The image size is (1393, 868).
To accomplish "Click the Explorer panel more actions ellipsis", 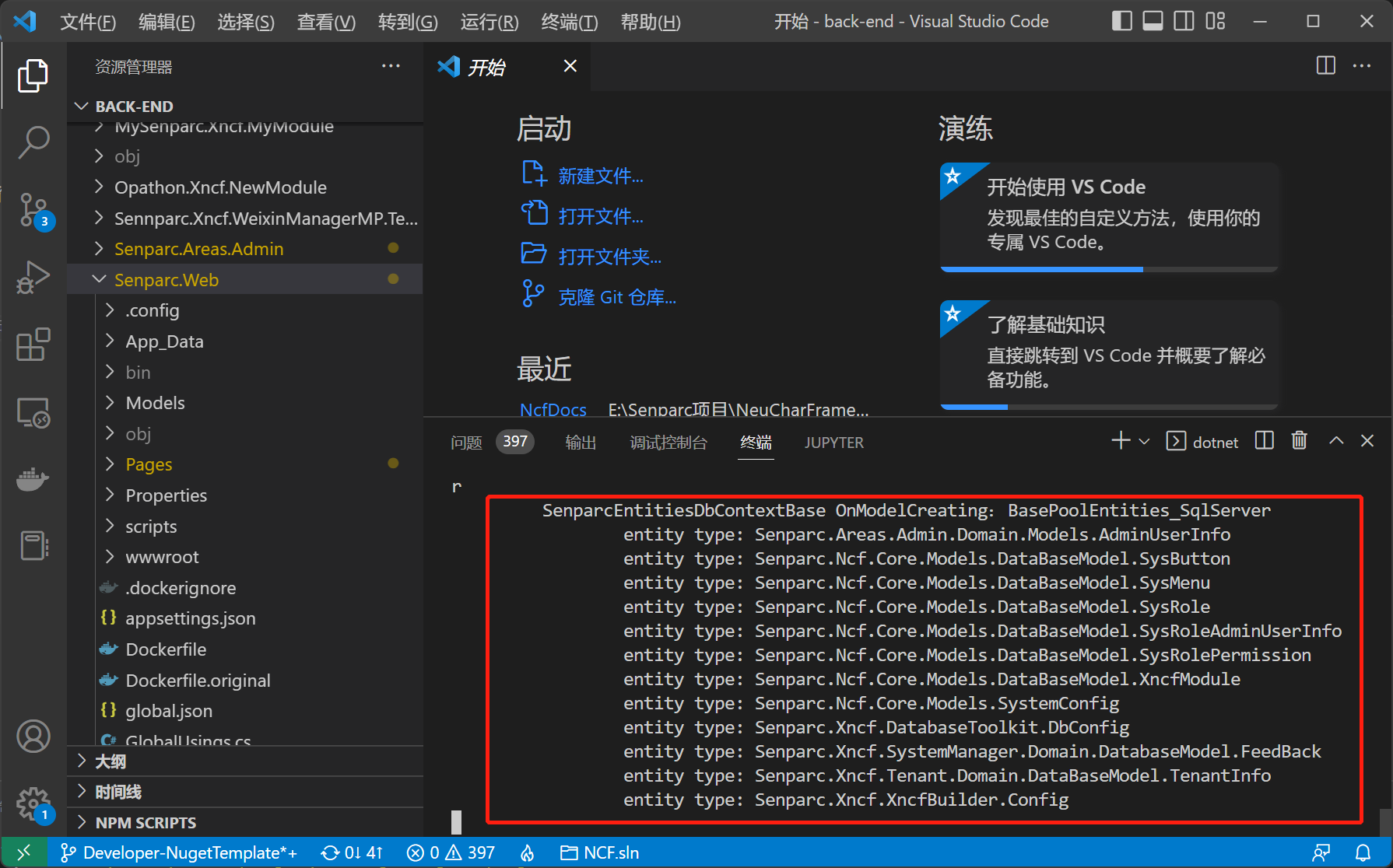I will (391, 66).
